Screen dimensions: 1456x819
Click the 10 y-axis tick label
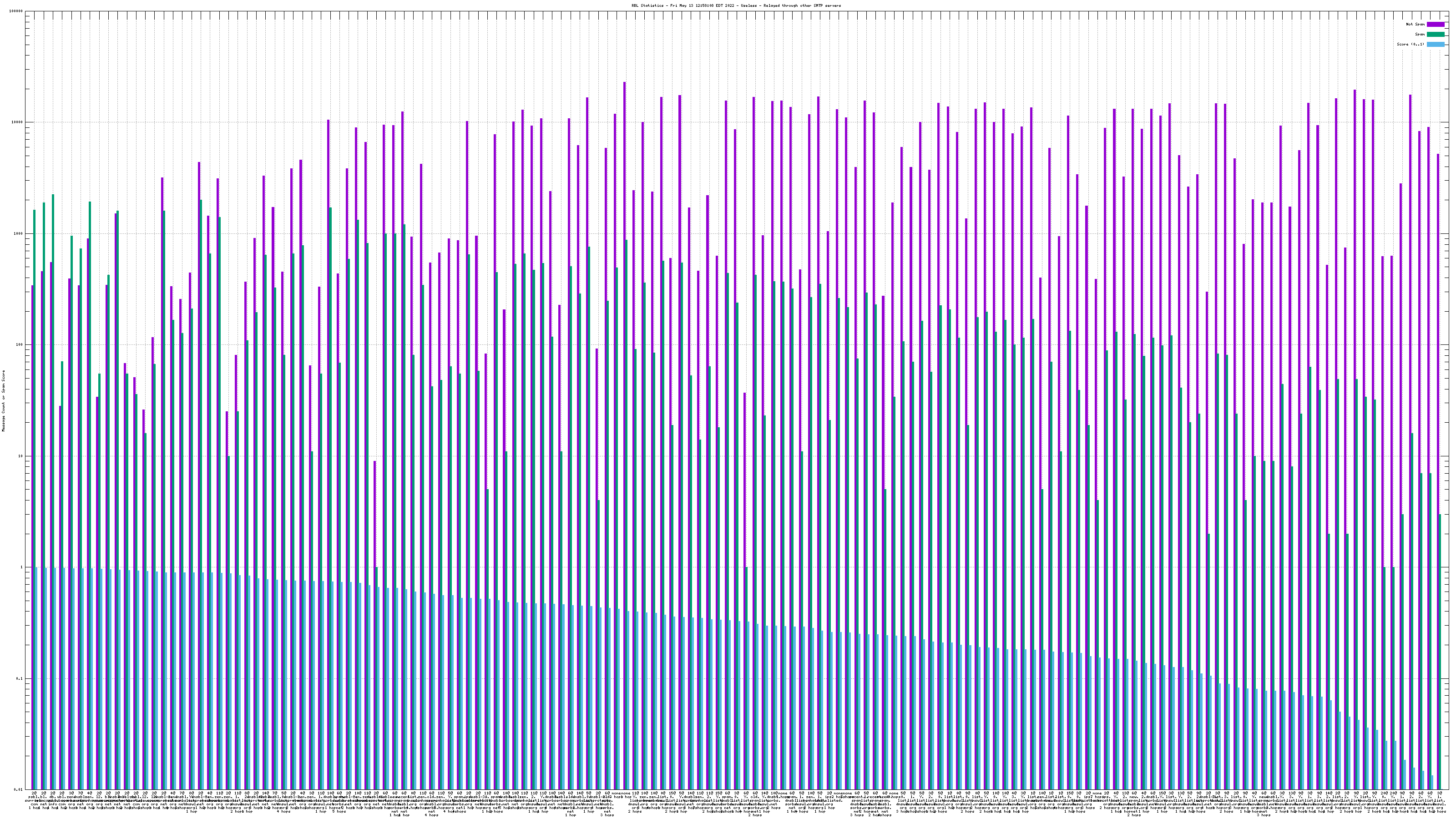pos(21,456)
